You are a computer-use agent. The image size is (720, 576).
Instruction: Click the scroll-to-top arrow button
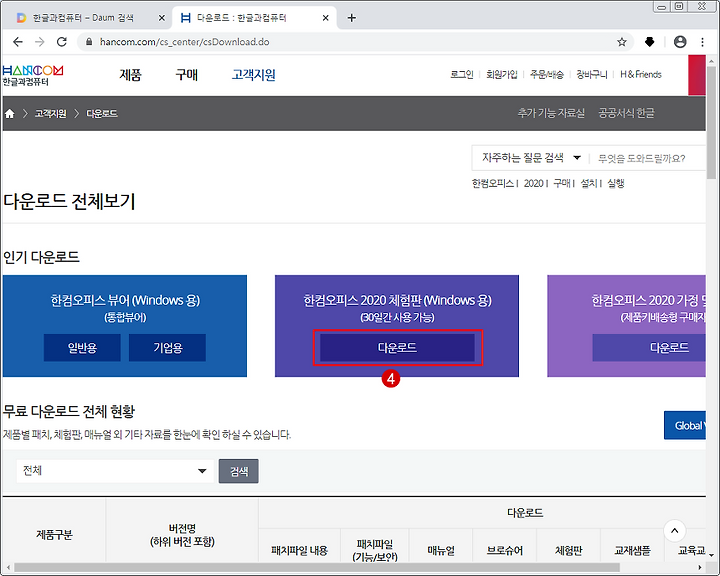(675, 531)
